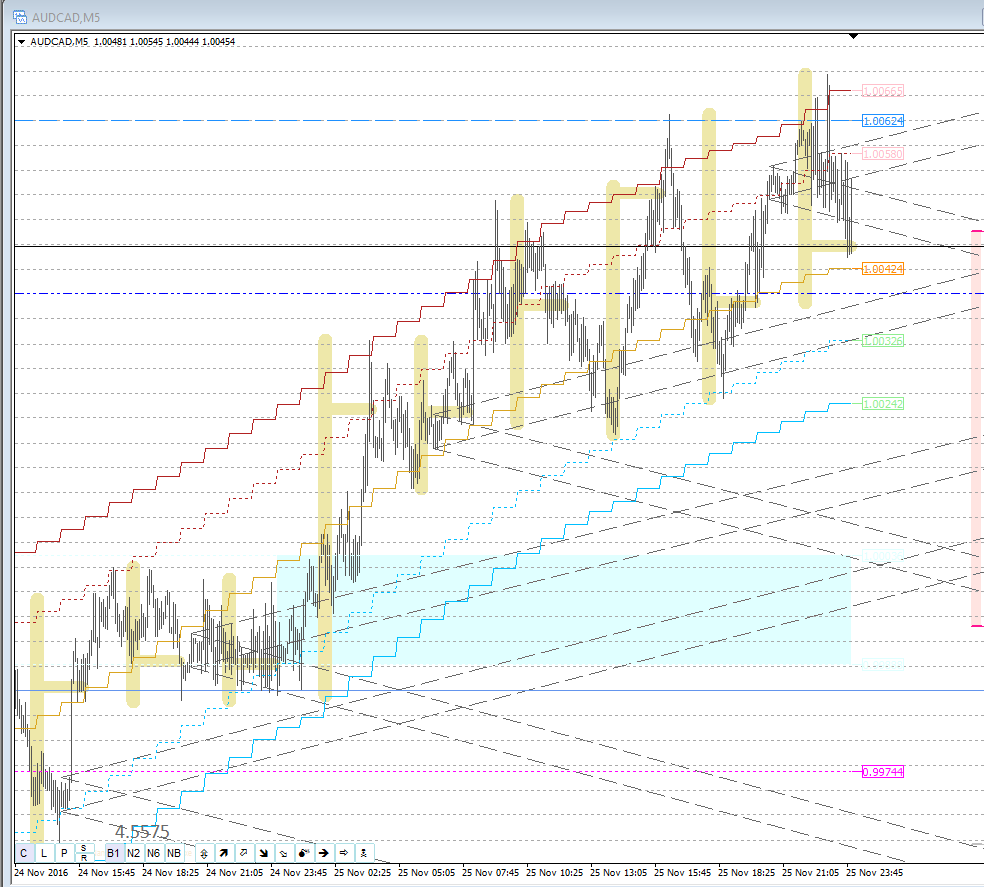This screenshot has width=984, height=887.
Task: Click the bold down-right arrow icon
Action: tap(264, 853)
